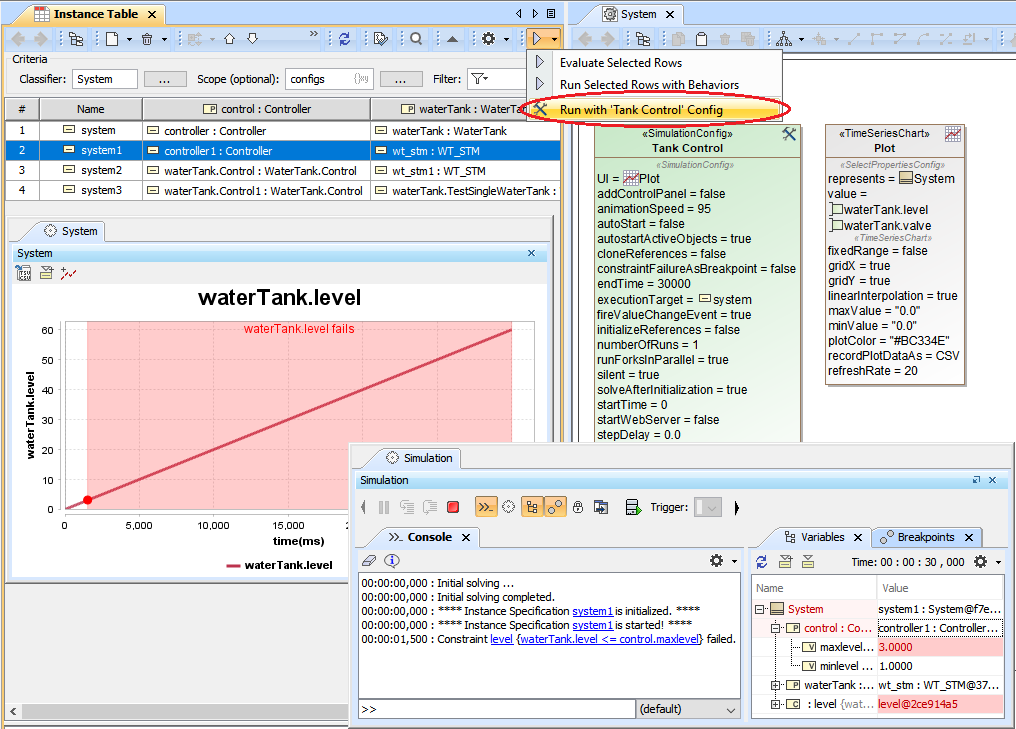Click the refresh icon in Instance Table toolbar
Screen dimensions: 1016x729
[344, 39]
